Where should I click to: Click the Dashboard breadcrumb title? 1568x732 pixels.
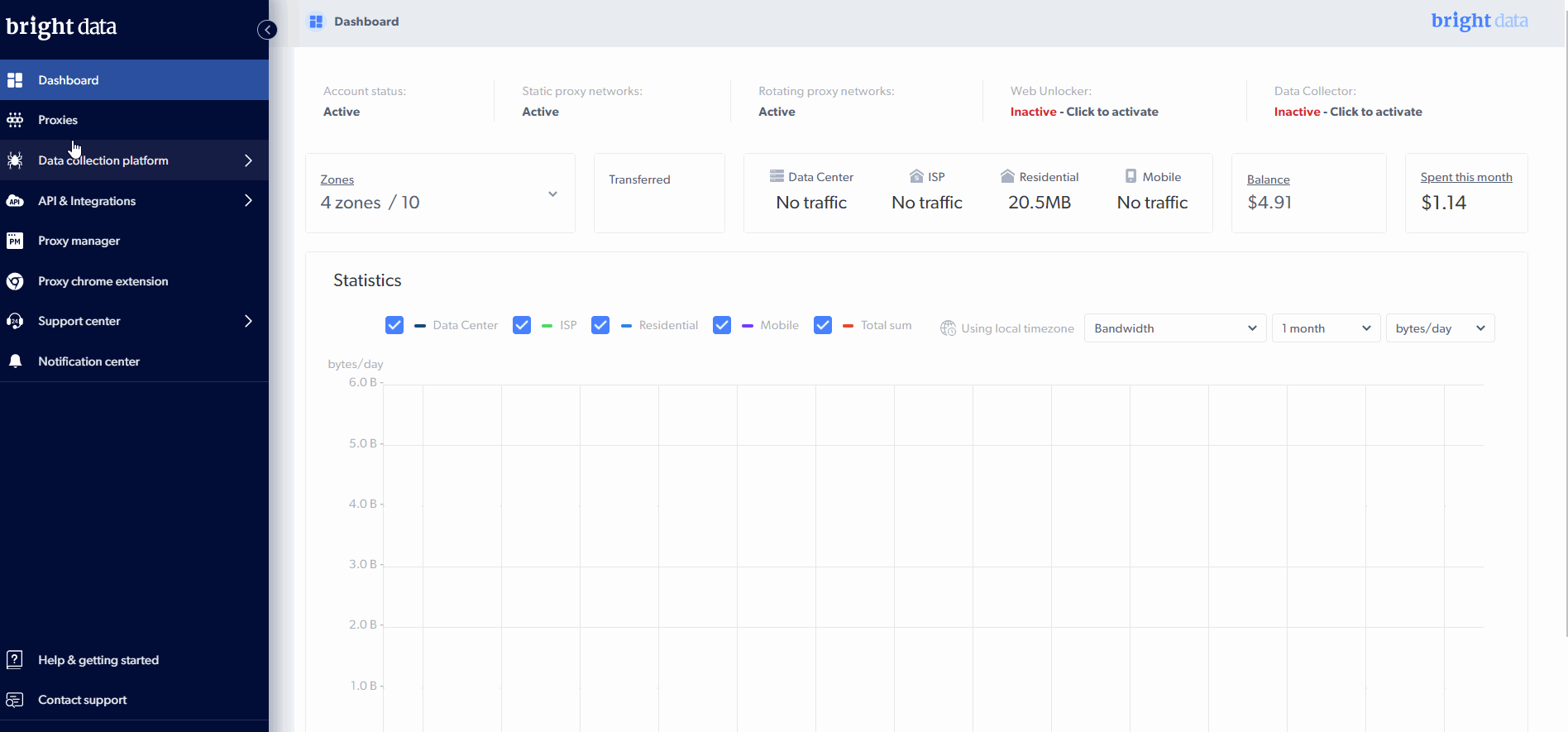click(366, 22)
